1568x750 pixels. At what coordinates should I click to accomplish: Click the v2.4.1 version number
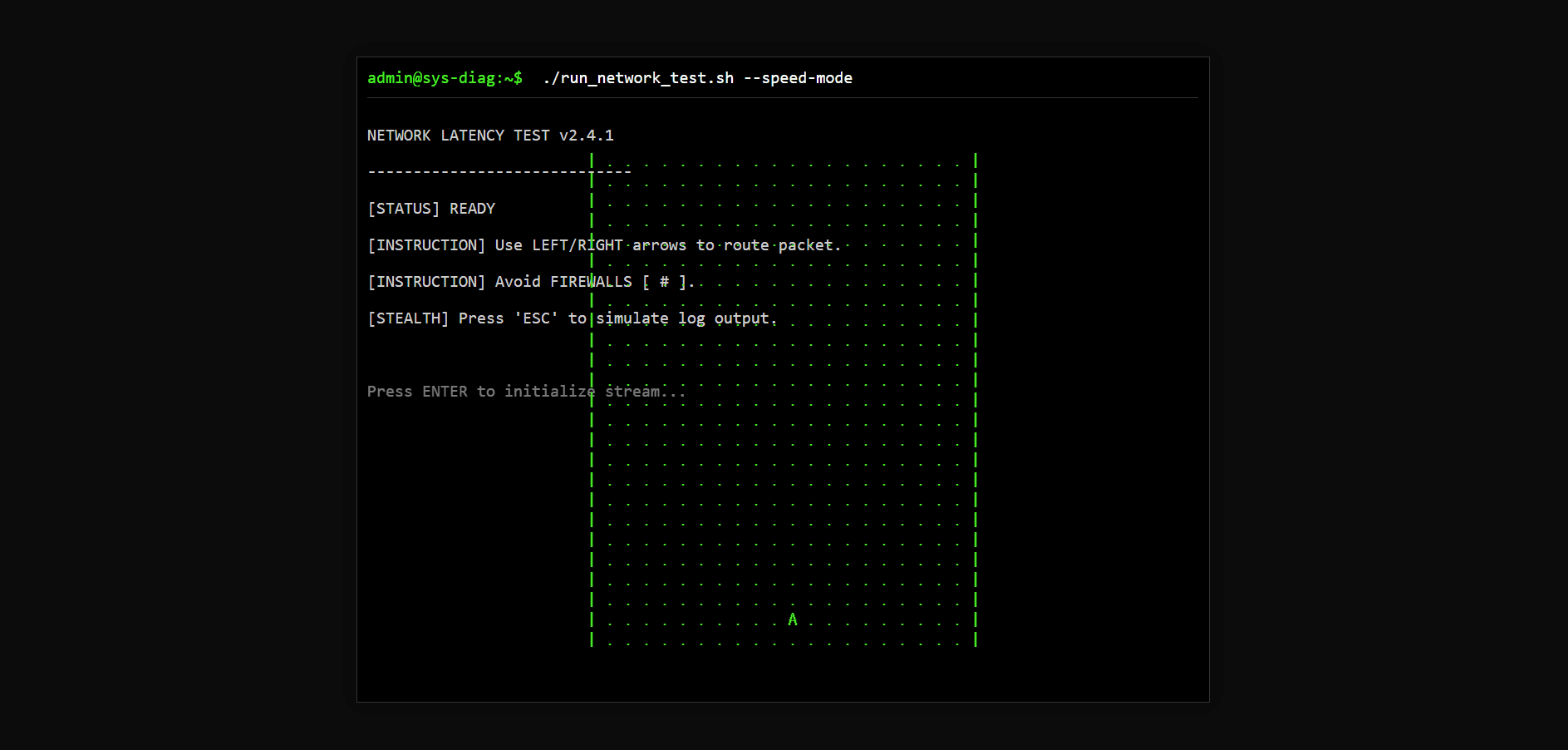(x=586, y=136)
